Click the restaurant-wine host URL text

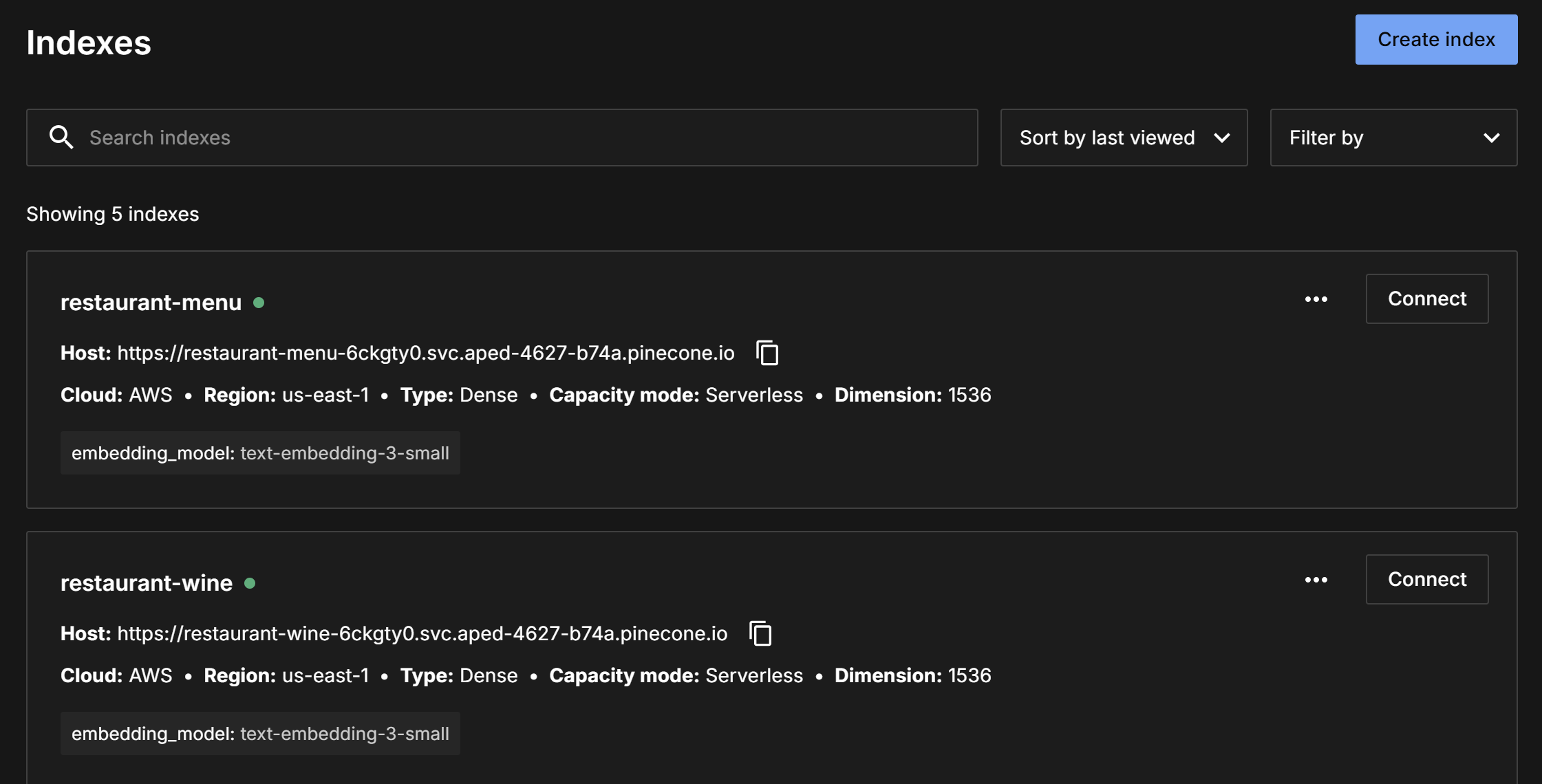[x=422, y=633]
